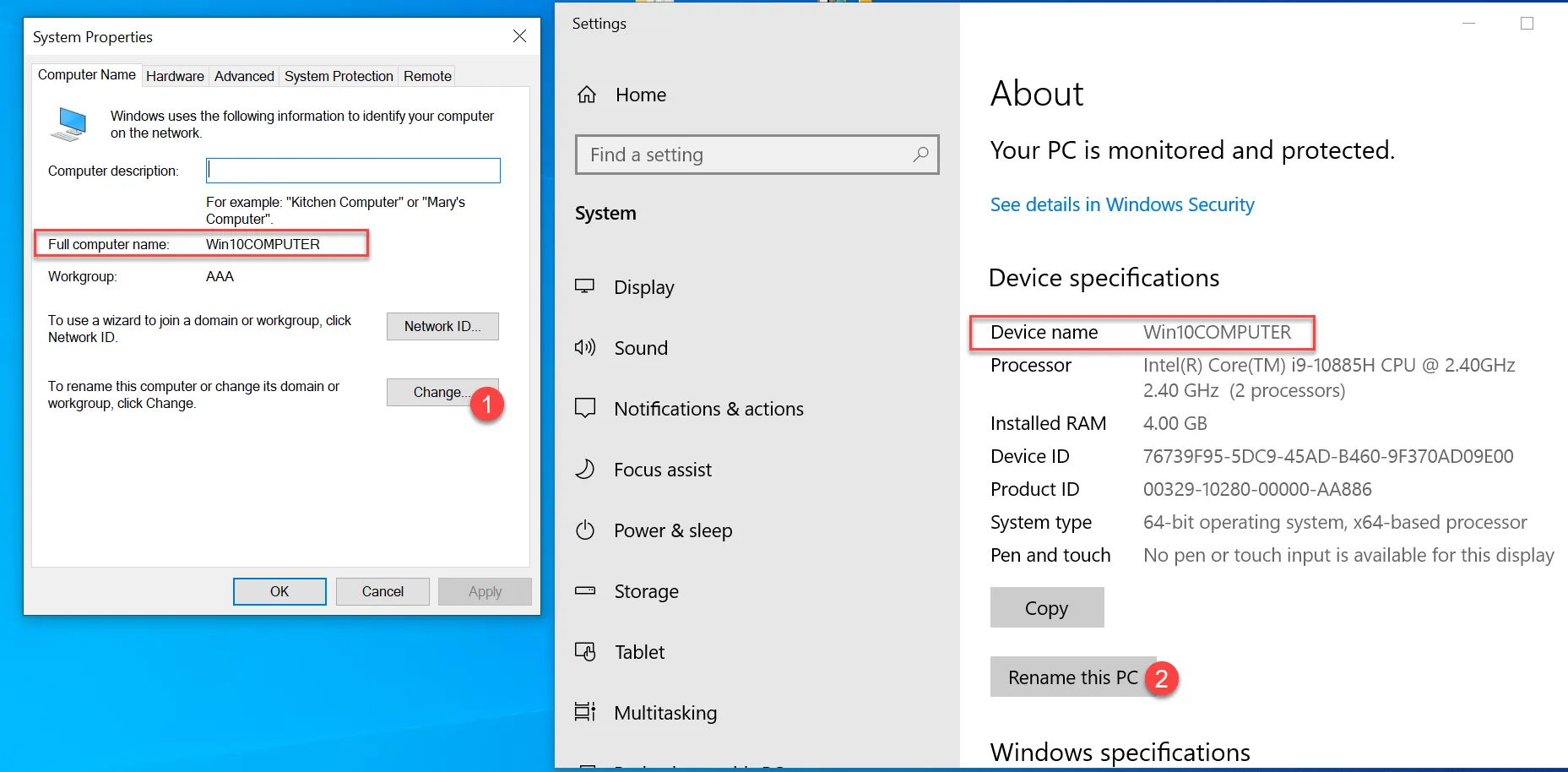1568x772 pixels.
Task: Click the Tablet icon in sidebar
Action: pyautogui.click(x=585, y=651)
